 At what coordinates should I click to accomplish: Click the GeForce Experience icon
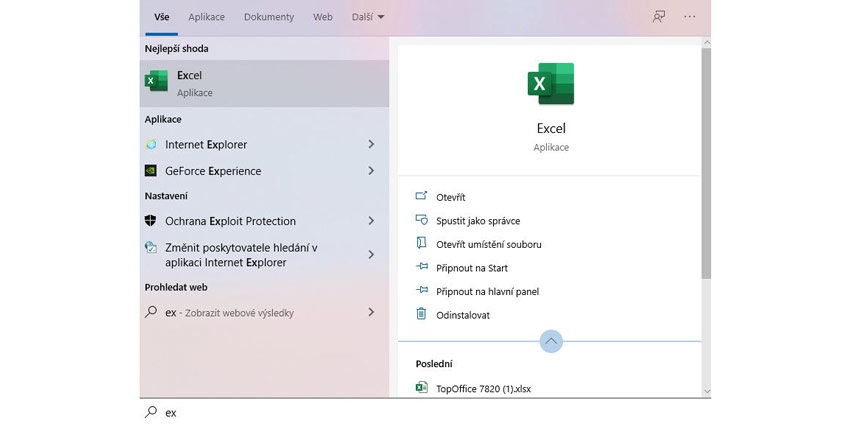(x=151, y=171)
